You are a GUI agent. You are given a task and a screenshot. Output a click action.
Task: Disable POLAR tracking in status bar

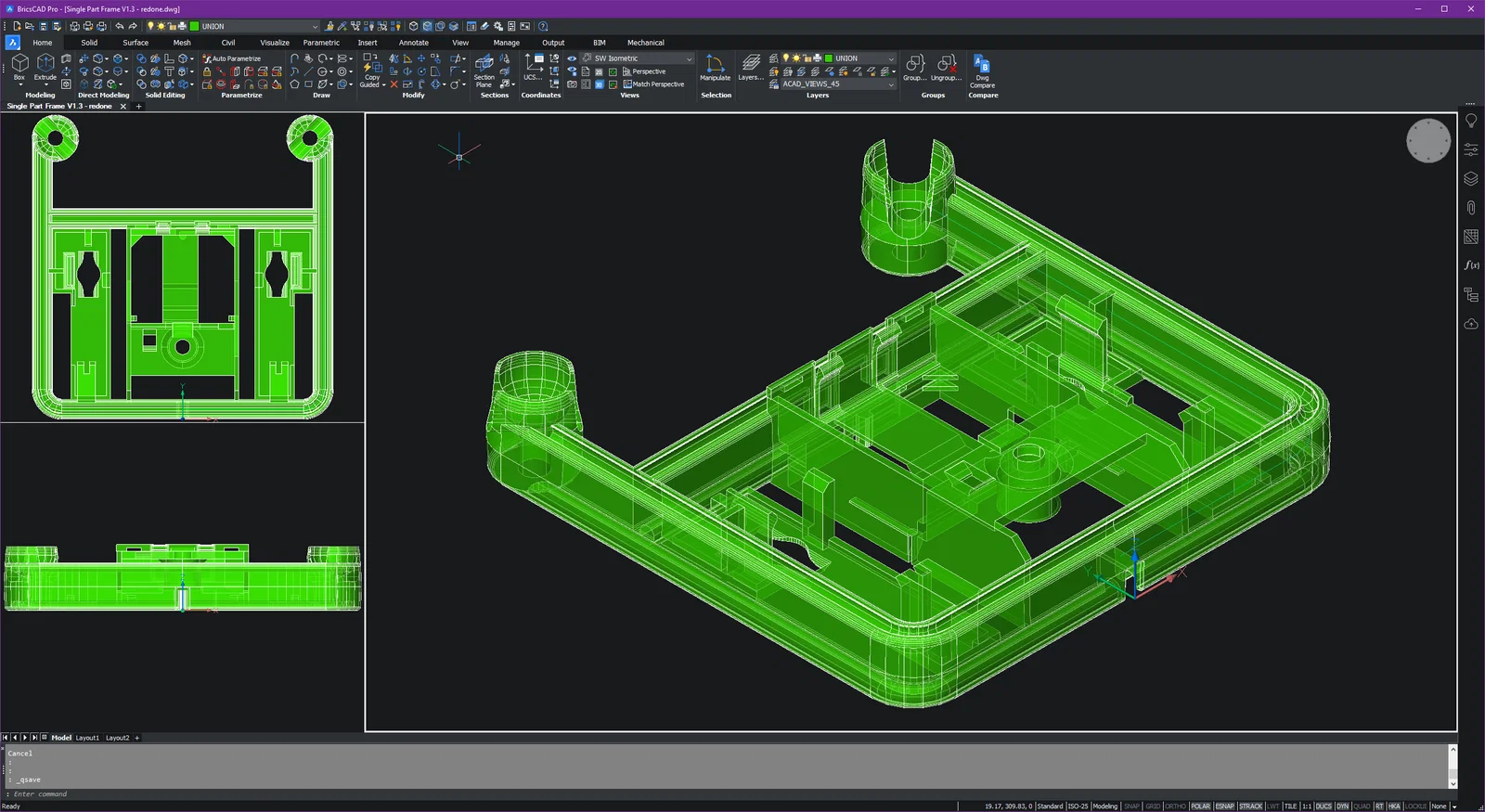tap(1200, 806)
